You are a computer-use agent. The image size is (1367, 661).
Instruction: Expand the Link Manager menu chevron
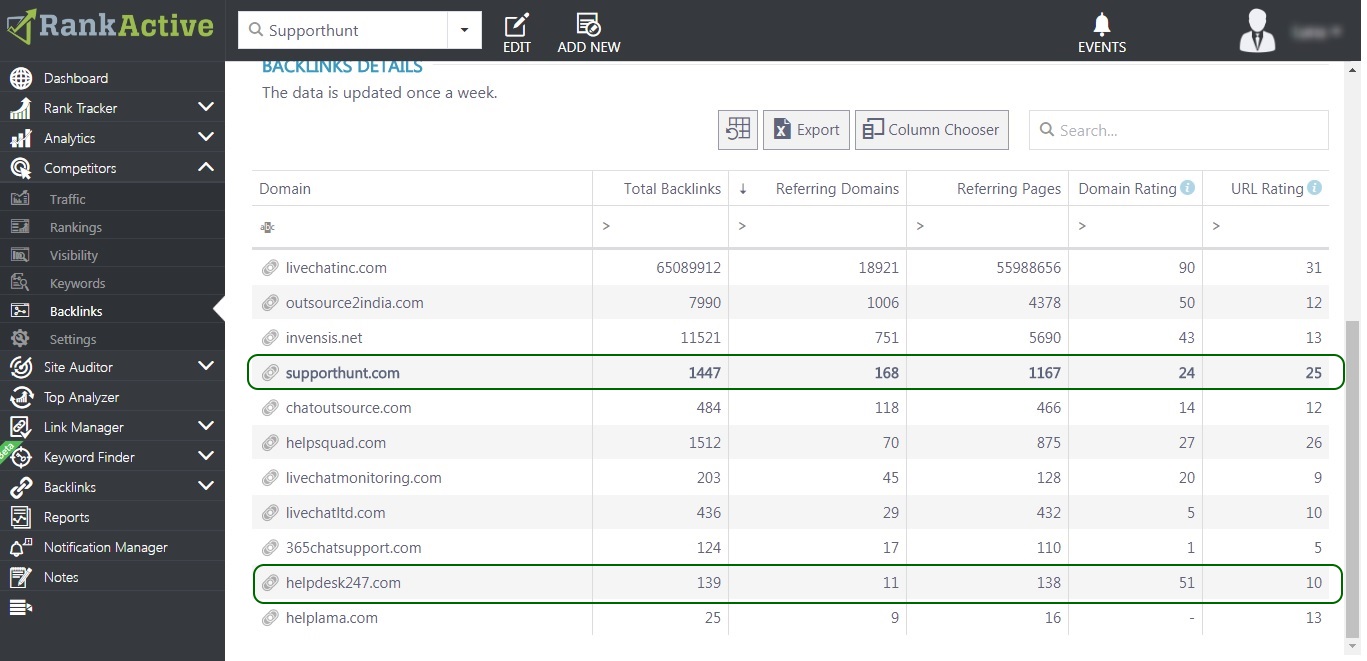click(206, 426)
